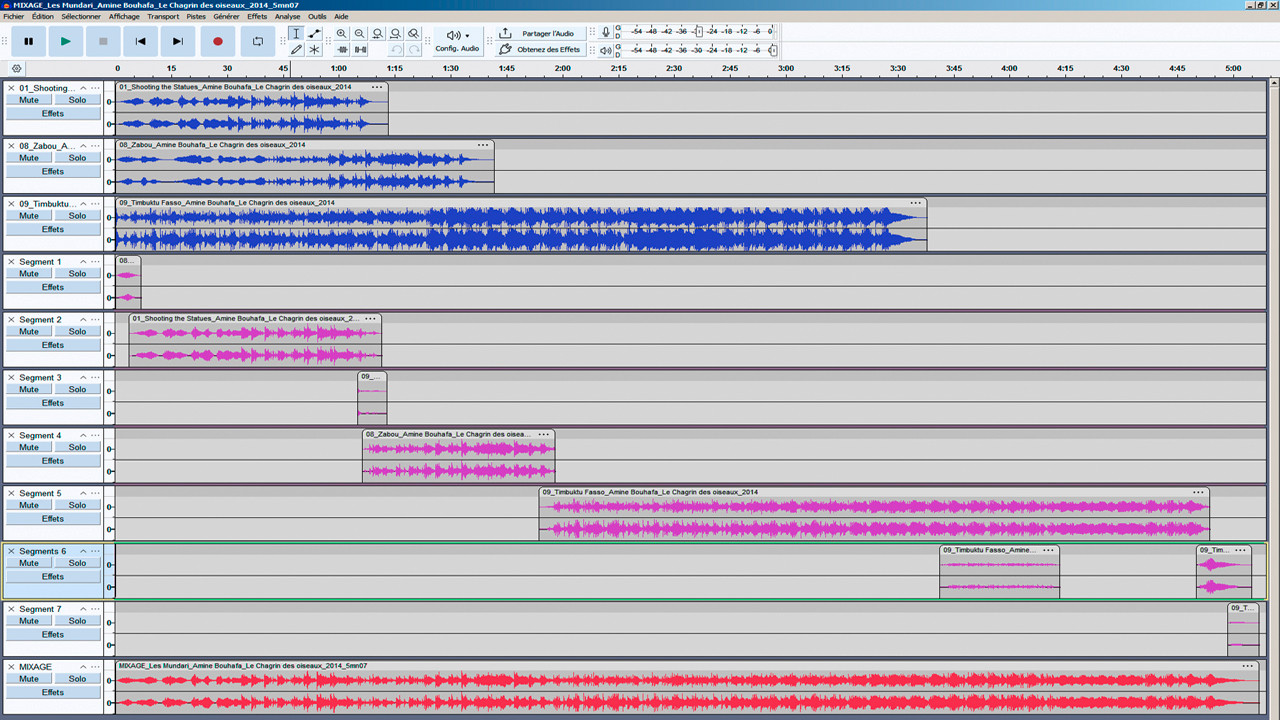Enable Loop playback
This screenshot has height=720, width=1280.
[x=259, y=41]
